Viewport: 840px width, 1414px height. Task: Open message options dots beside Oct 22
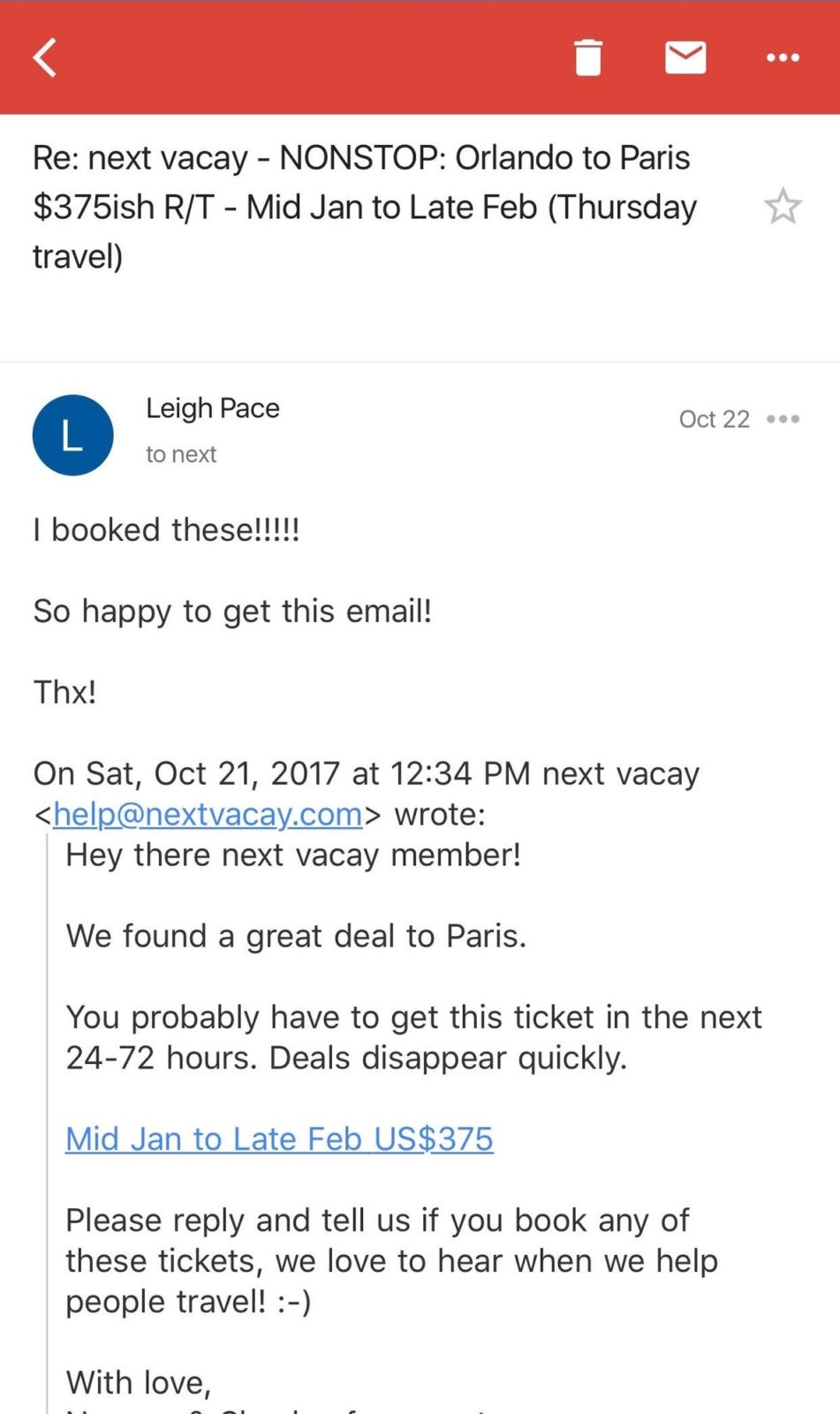783,419
